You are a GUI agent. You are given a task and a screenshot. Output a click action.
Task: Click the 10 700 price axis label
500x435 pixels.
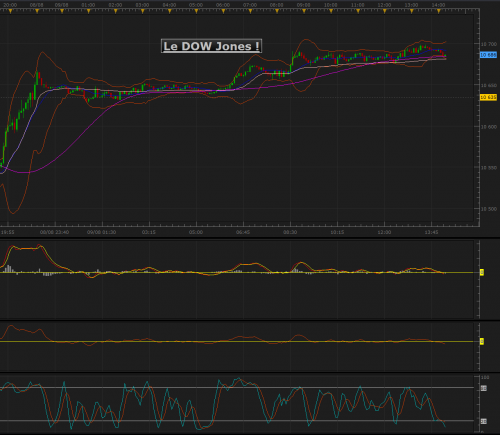click(489, 44)
